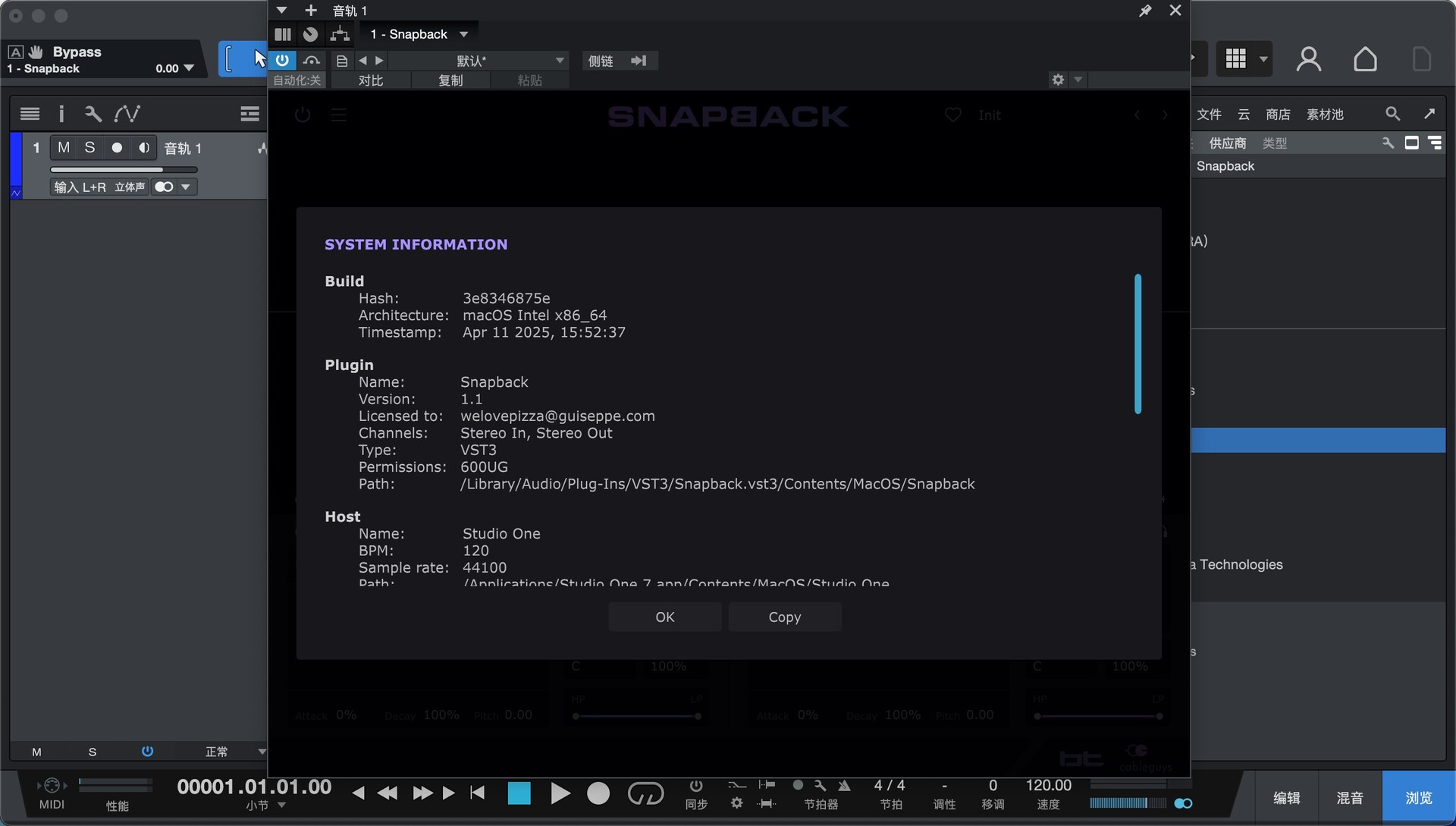Click the Stop button in the transport bar
Image resolution: width=1456 pixels, height=826 pixels.
519,793
